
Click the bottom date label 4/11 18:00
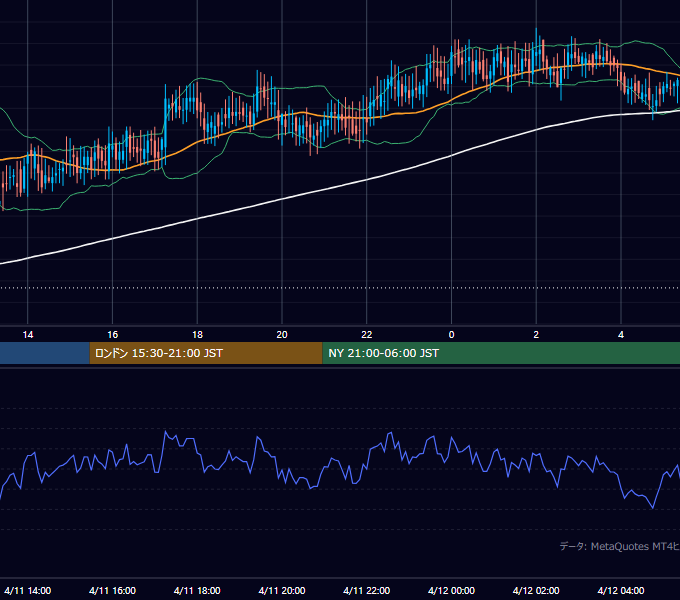[x=197, y=590]
